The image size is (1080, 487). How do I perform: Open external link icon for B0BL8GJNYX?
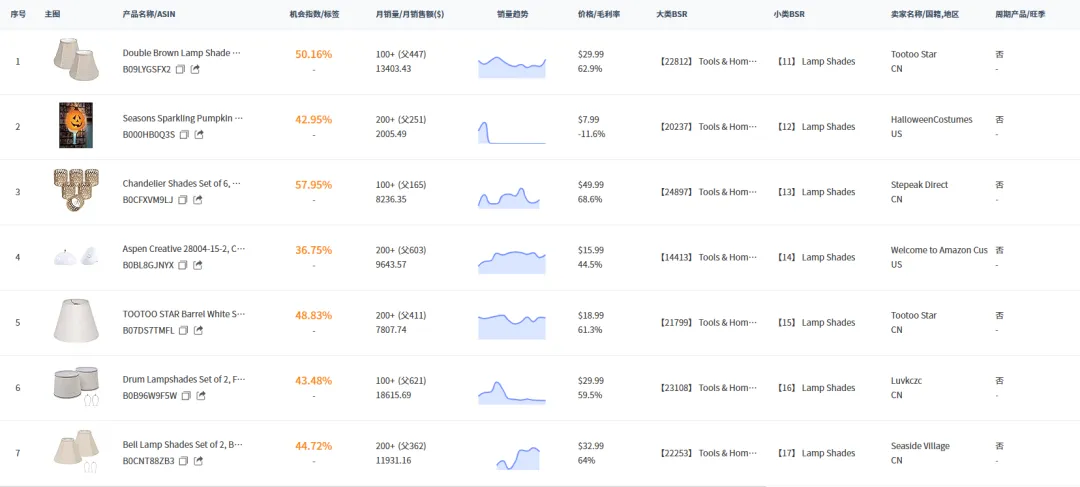(198, 265)
